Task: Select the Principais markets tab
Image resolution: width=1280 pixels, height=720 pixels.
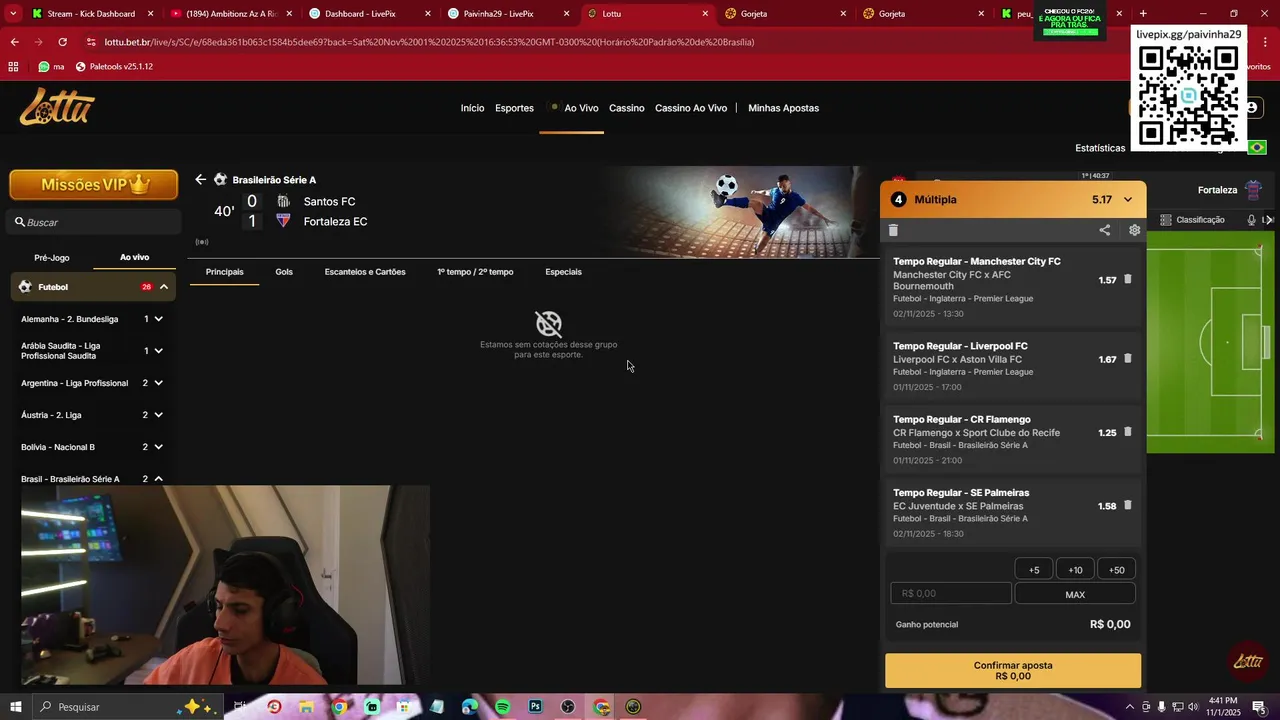Action: pyautogui.click(x=224, y=272)
